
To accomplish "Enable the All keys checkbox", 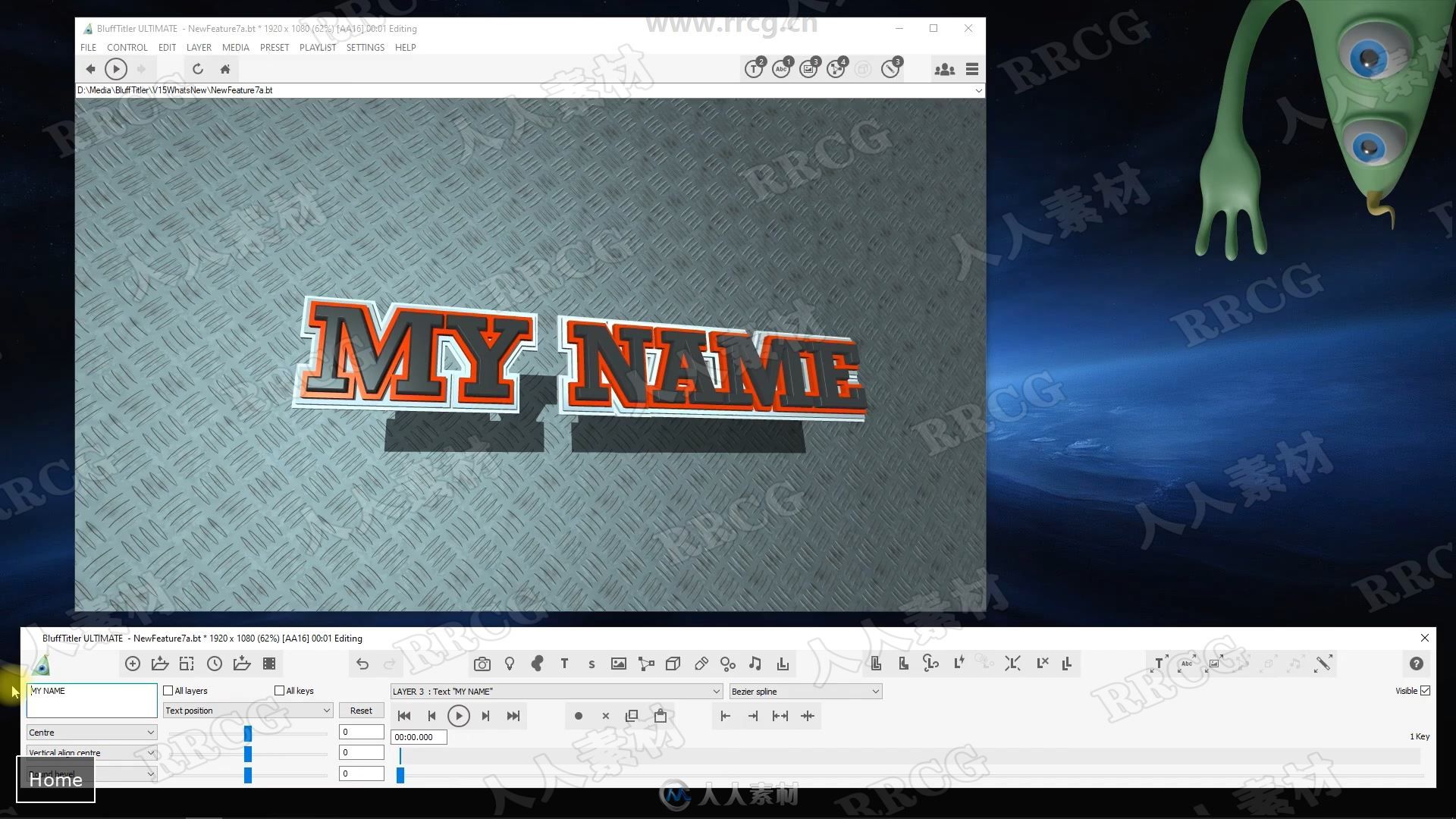I will (280, 690).
